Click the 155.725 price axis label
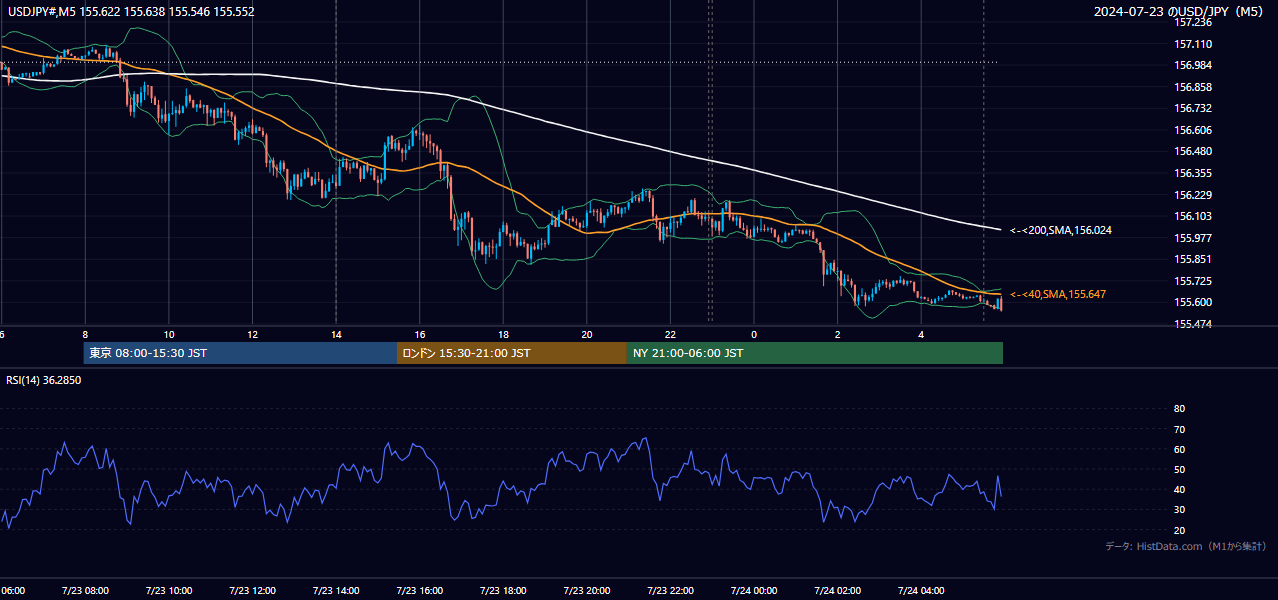Viewport: 1278px width, 600px height. click(x=1193, y=281)
